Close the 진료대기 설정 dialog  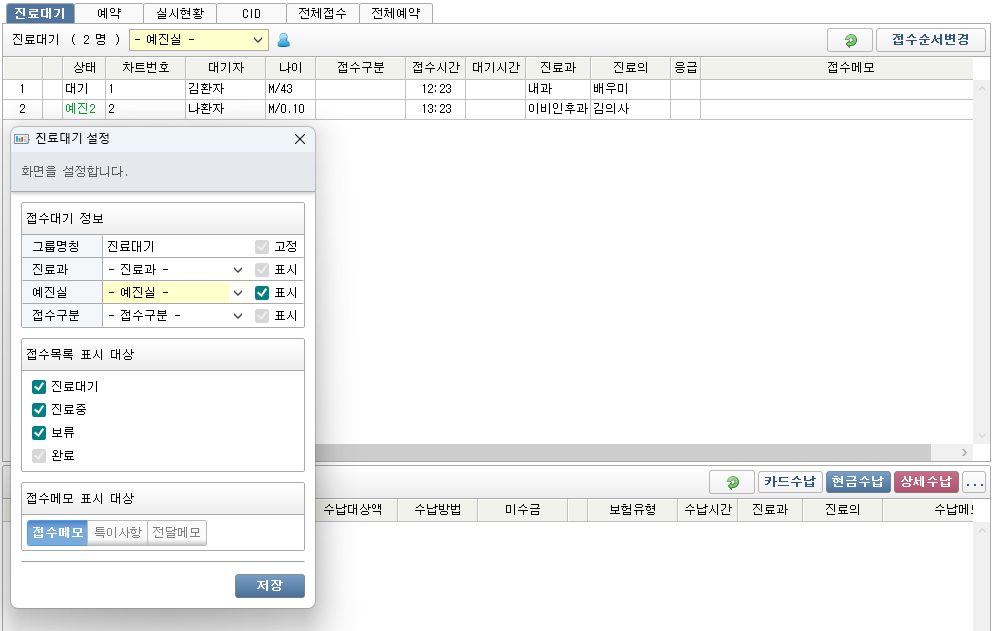tap(299, 139)
